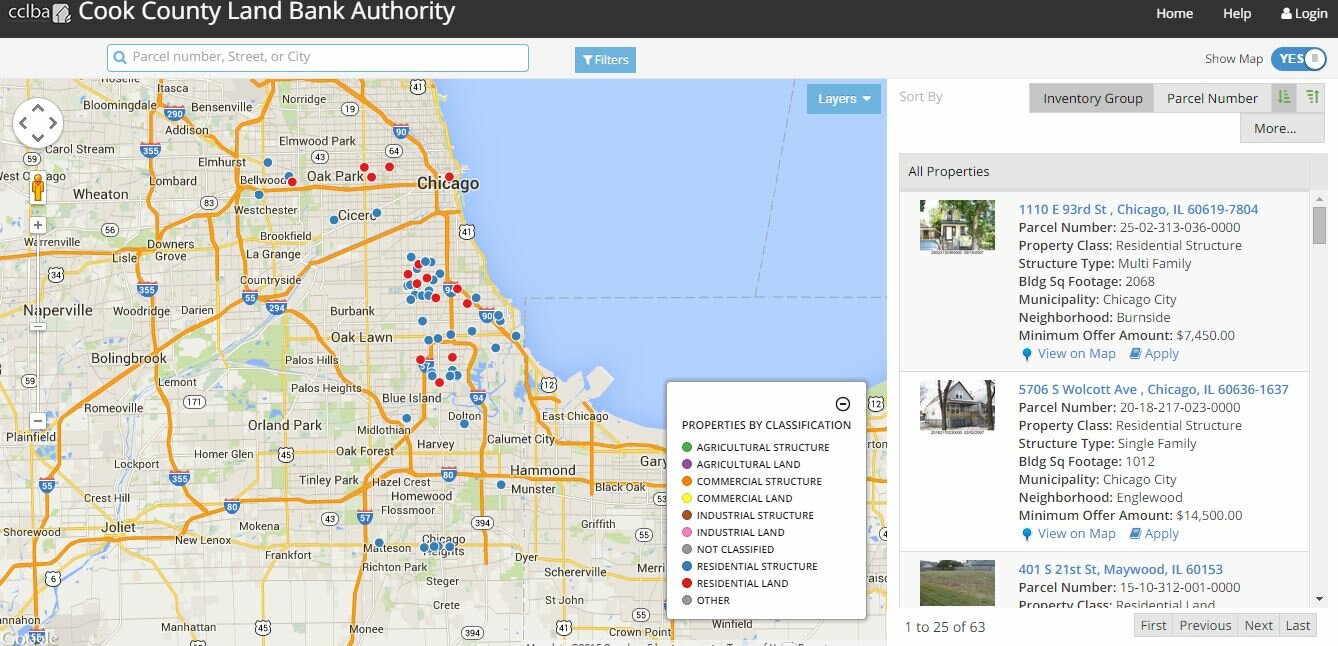Click the Industrial Land pink legend swatch

coord(686,532)
